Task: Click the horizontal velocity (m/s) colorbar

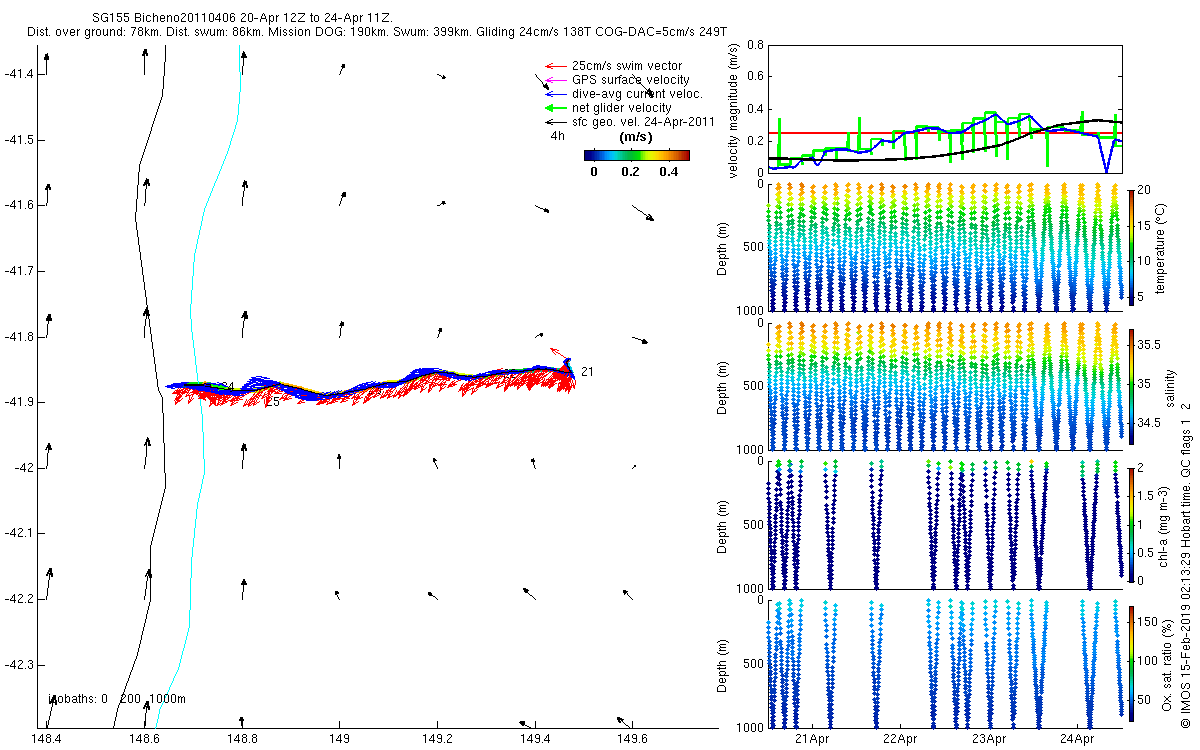Action: click(x=637, y=155)
